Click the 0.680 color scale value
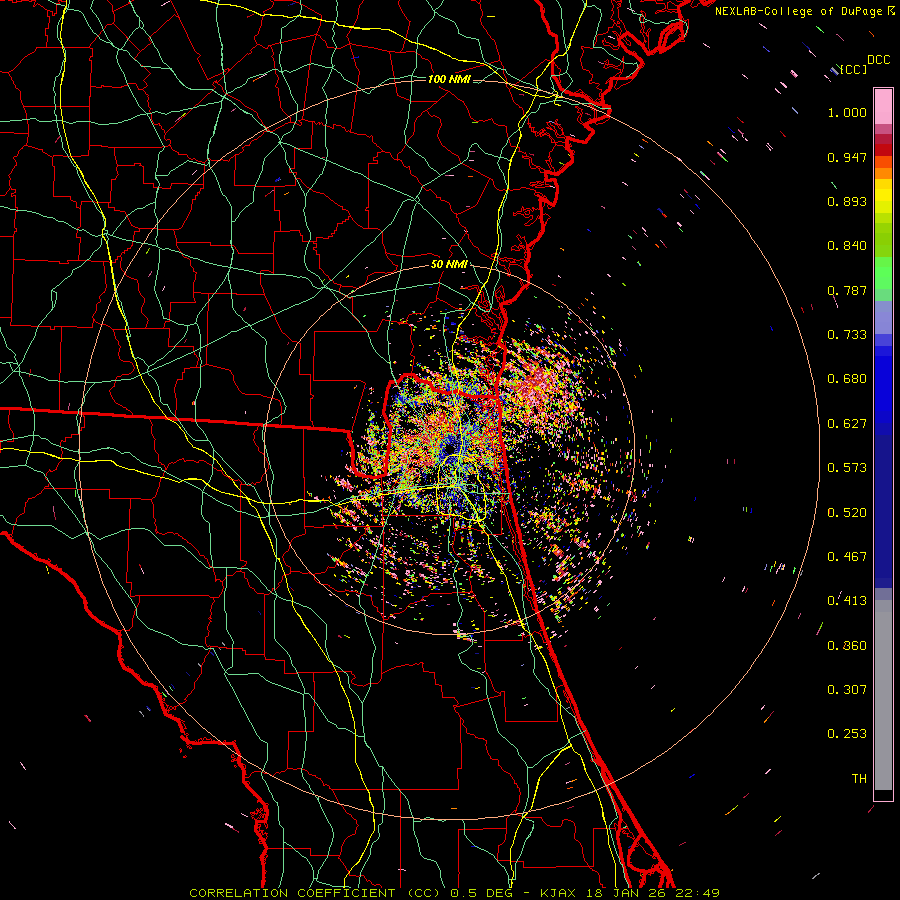The height and width of the screenshot is (900, 900). (x=847, y=379)
